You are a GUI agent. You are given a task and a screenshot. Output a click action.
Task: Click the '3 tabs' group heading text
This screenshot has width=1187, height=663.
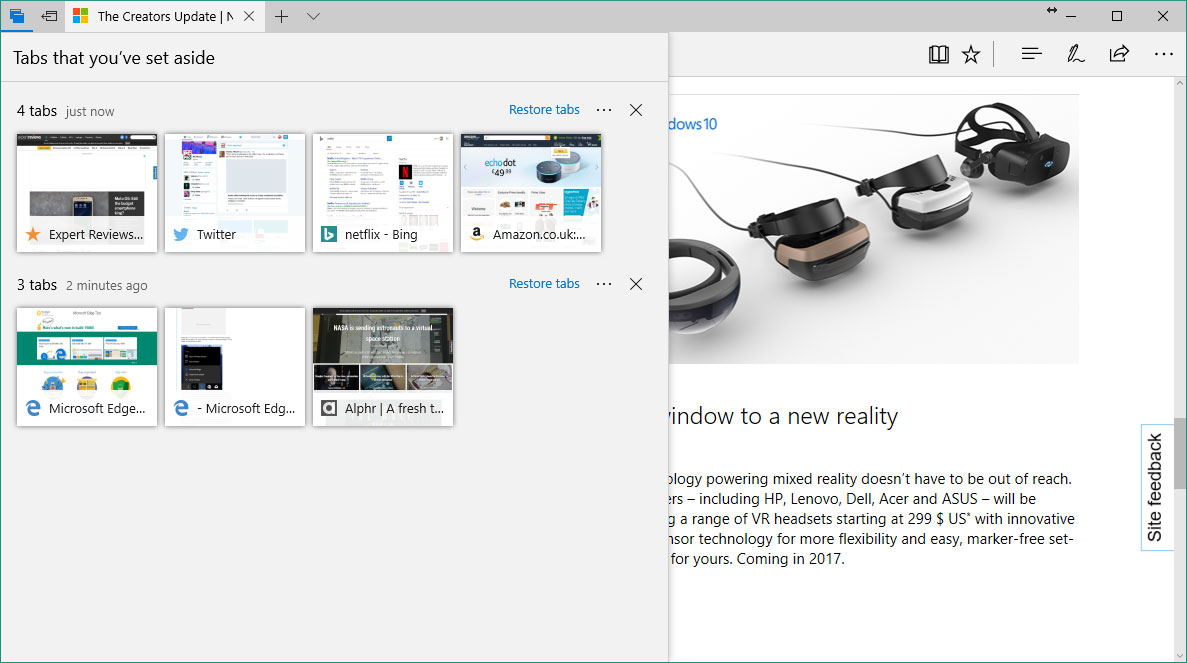(36, 285)
